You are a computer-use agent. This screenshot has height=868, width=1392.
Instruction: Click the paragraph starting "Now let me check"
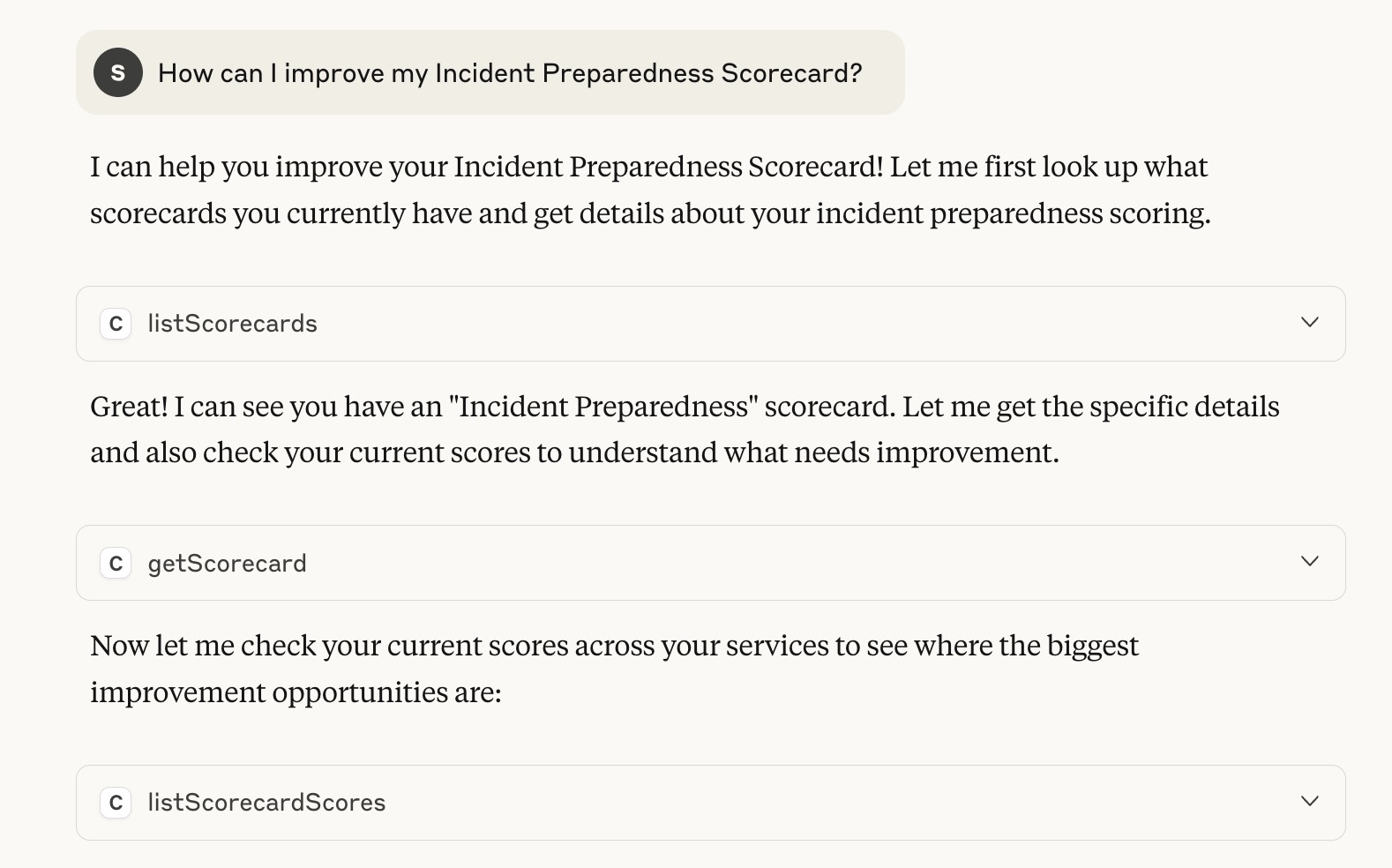point(614,669)
